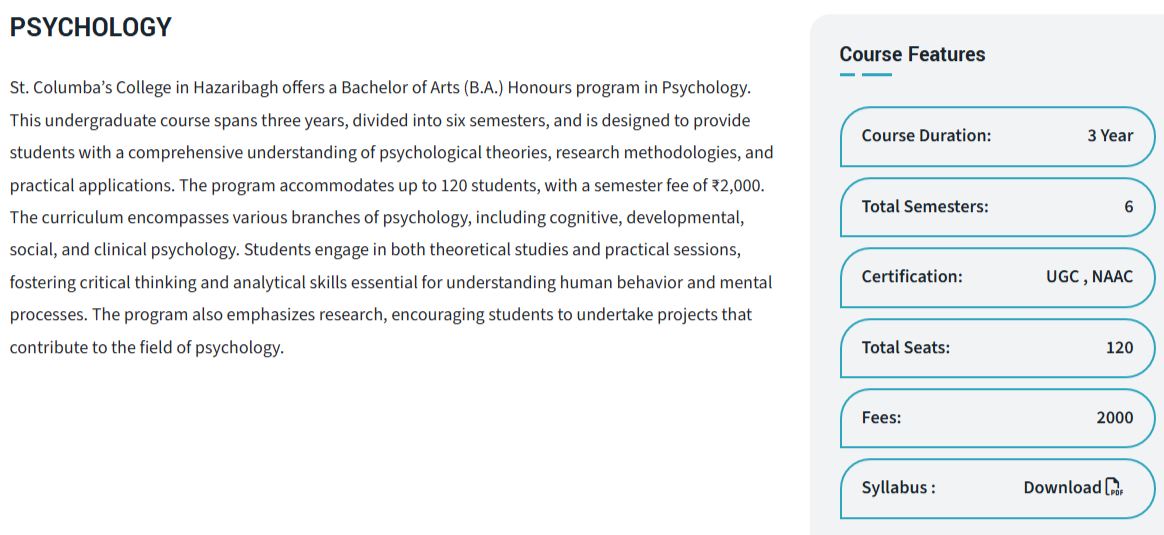The height and width of the screenshot is (535, 1164).
Task: Click the fees value '2000'
Action: (1114, 418)
